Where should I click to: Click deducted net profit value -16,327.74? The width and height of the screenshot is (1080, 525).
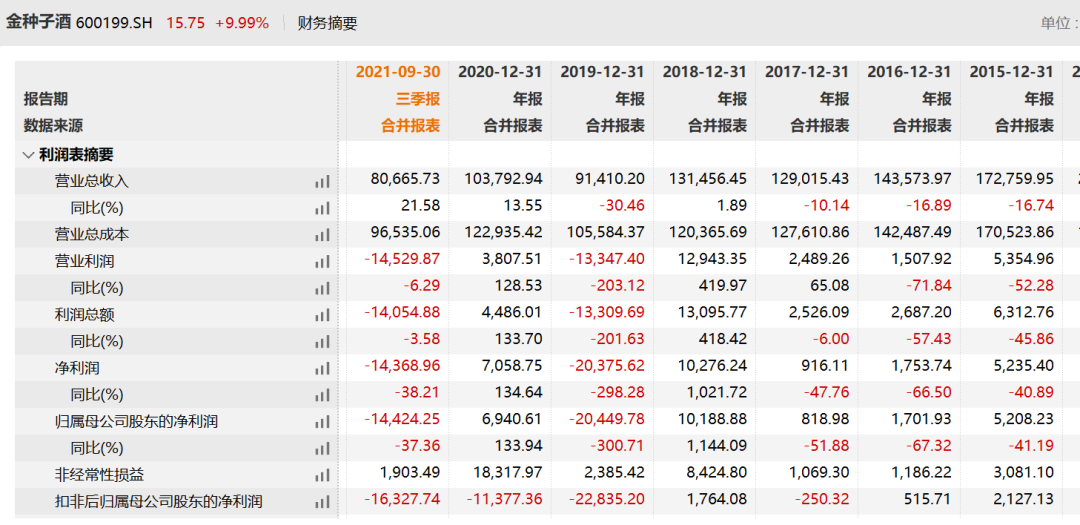[x=402, y=500]
